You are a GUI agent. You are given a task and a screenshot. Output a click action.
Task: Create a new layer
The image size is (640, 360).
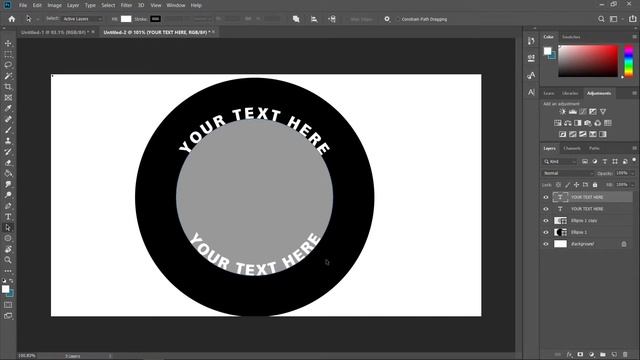(614, 355)
